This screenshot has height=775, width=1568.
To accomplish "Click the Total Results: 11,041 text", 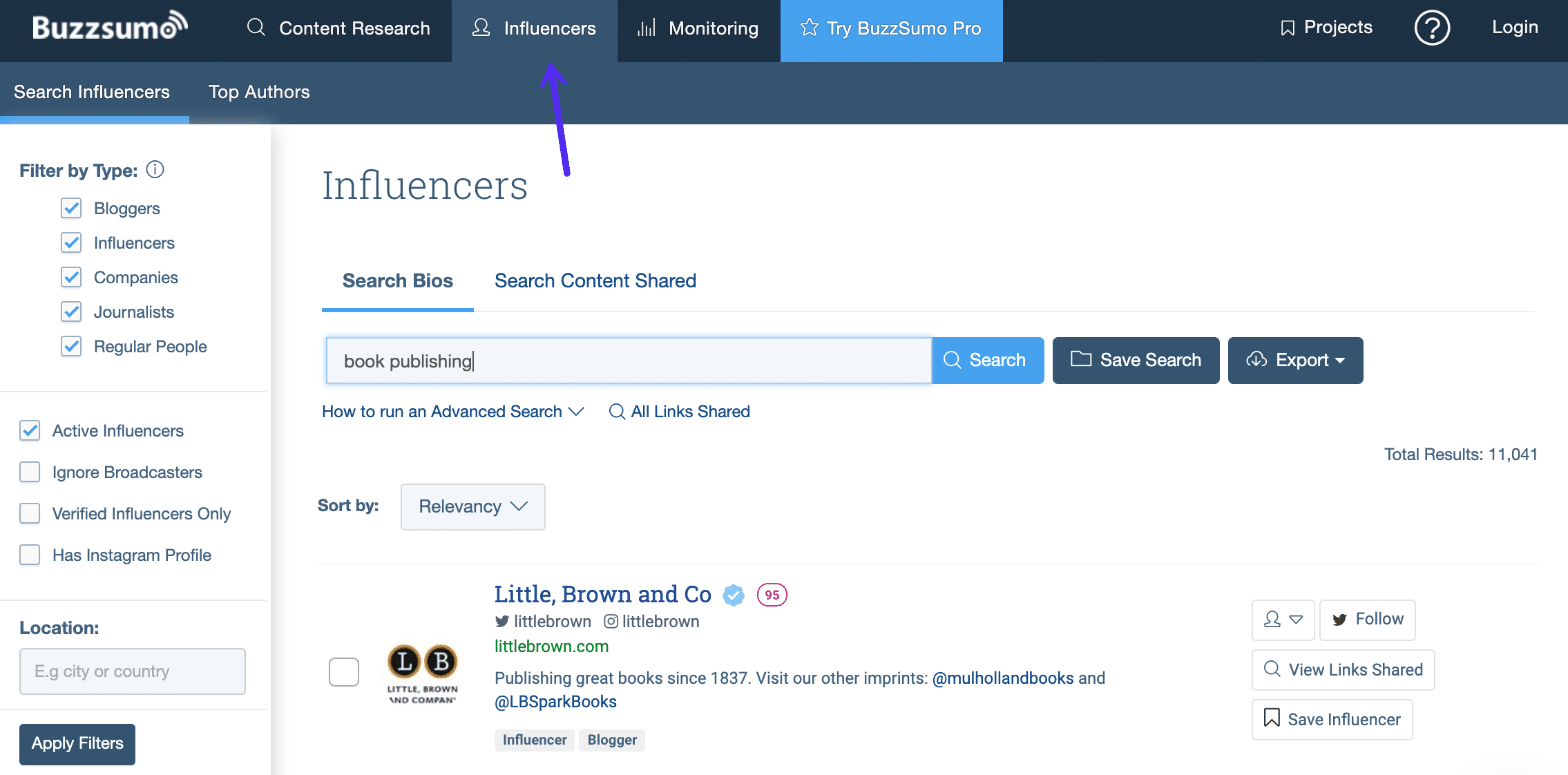I will coord(1460,455).
